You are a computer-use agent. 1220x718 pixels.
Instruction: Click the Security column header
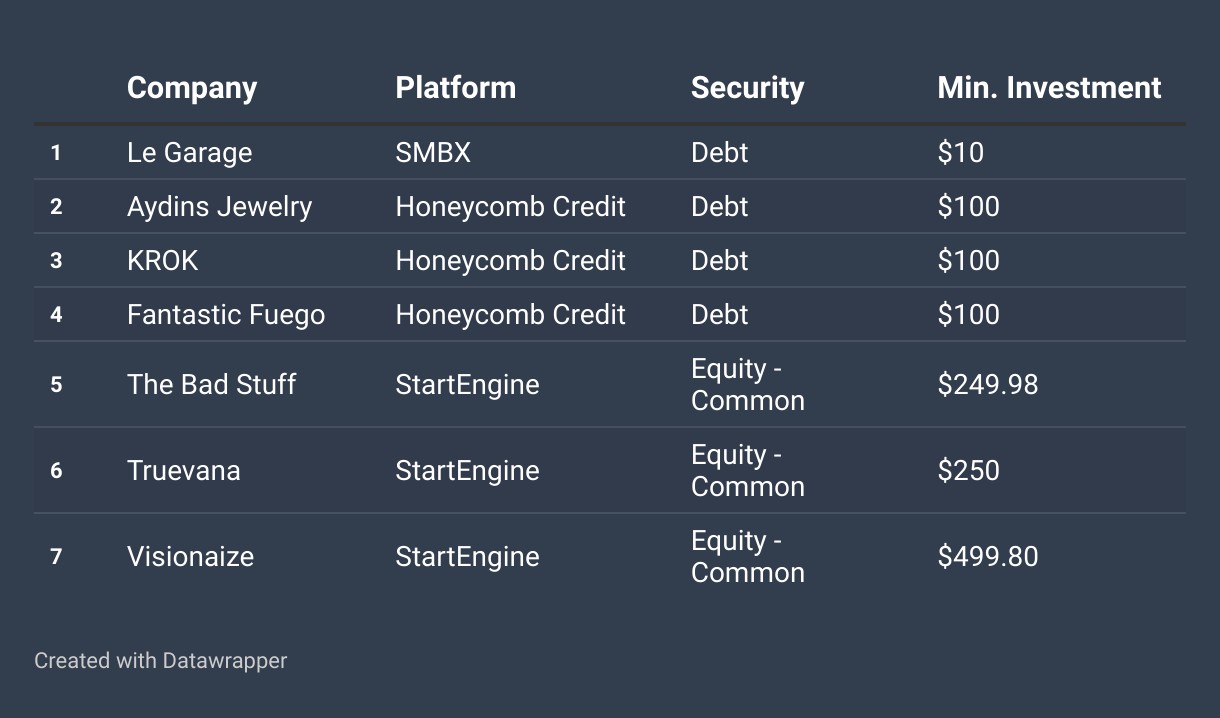point(747,88)
